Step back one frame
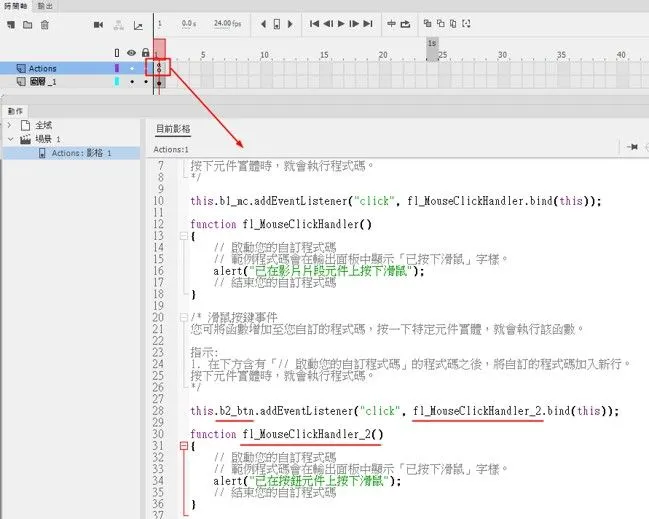The height and width of the screenshot is (519, 649). click(x=328, y=24)
